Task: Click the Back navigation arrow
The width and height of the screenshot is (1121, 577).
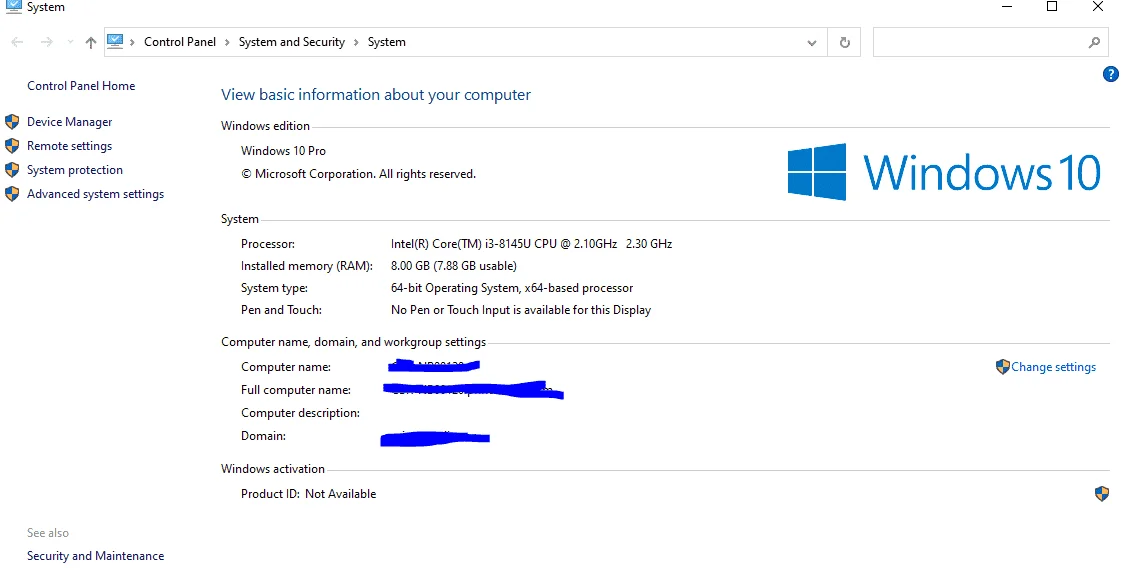Action: tap(18, 42)
